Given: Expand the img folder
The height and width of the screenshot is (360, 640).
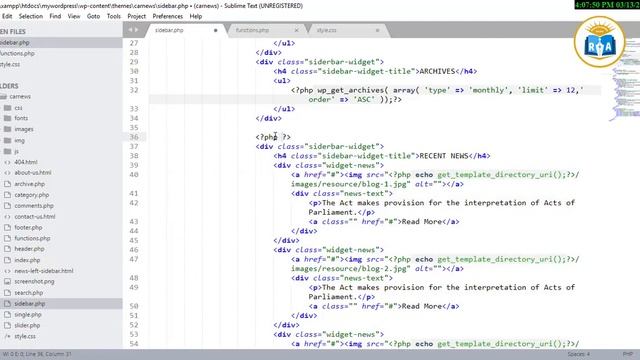Looking at the screenshot, I should [7, 140].
